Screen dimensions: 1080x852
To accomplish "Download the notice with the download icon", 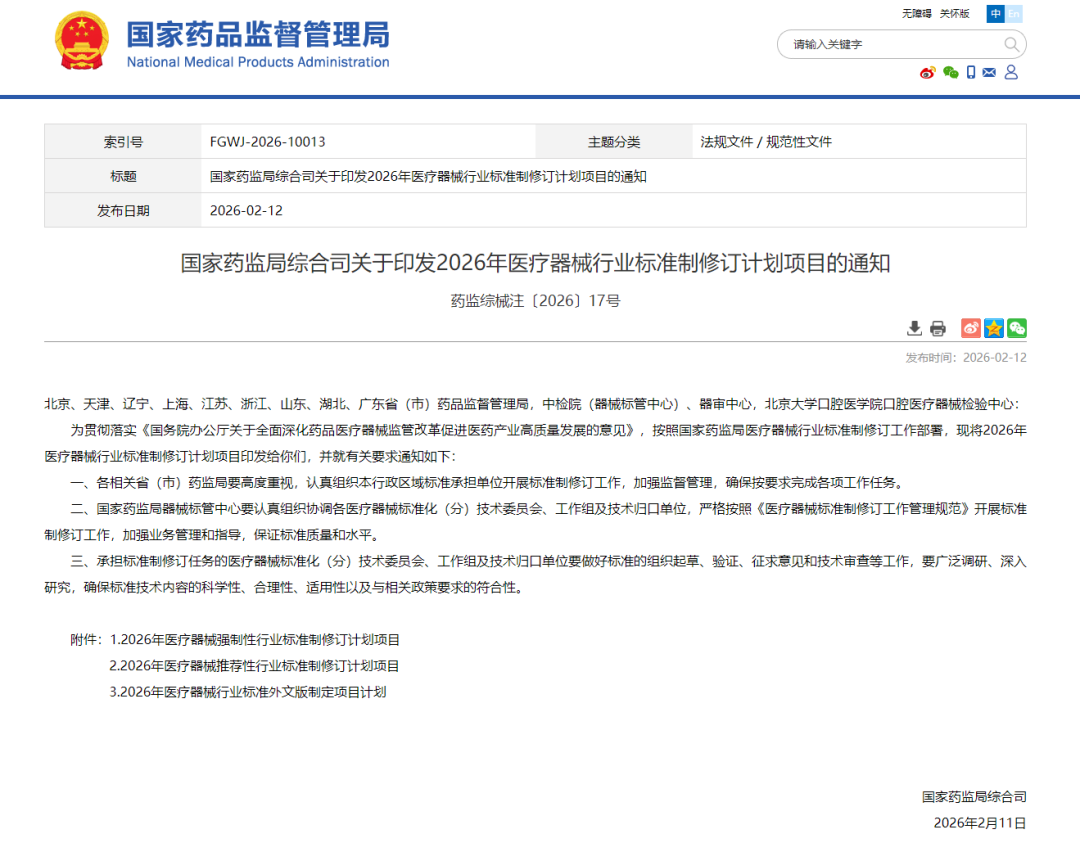I will click(914, 329).
